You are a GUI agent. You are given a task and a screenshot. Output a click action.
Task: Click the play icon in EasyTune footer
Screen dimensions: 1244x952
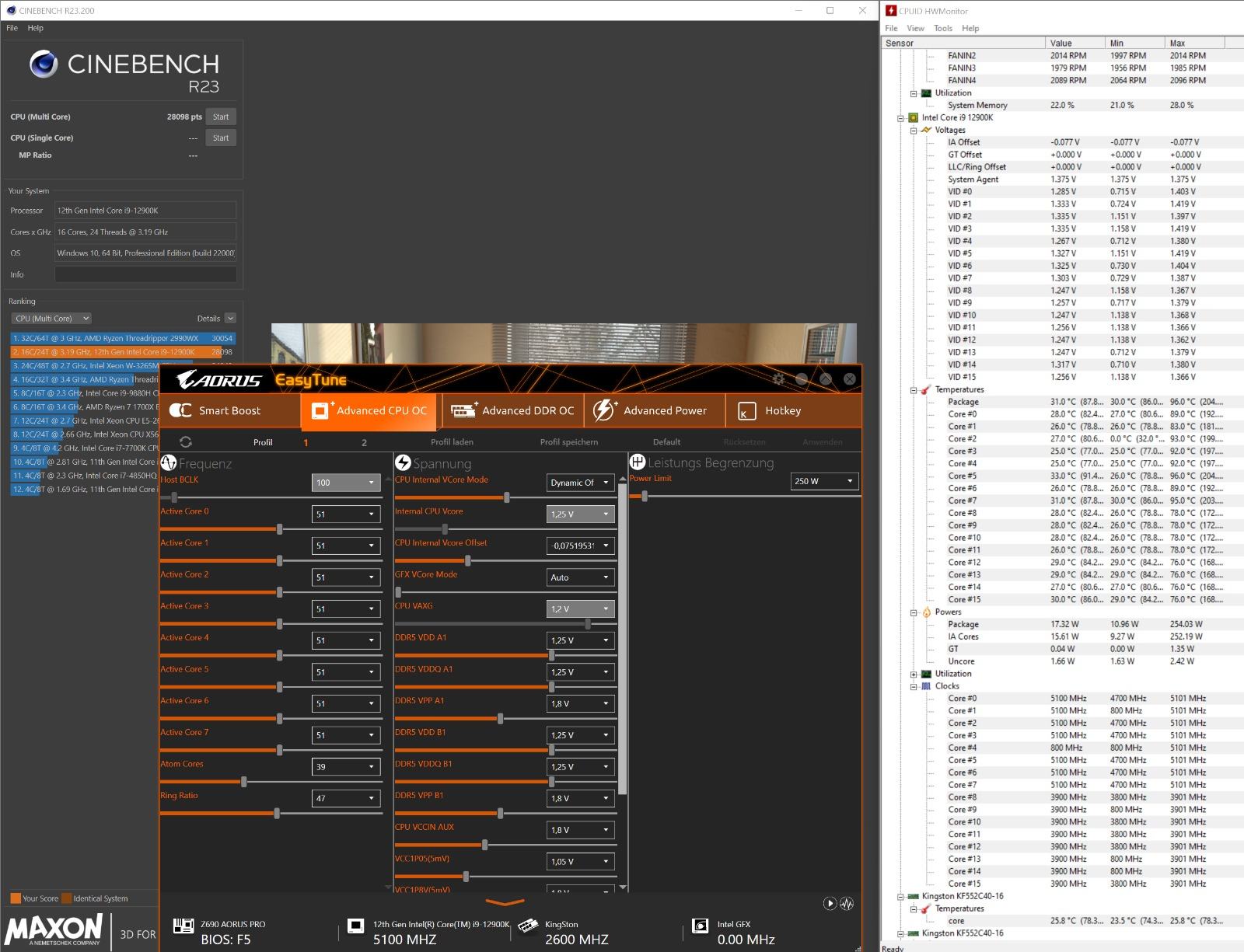click(x=830, y=903)
